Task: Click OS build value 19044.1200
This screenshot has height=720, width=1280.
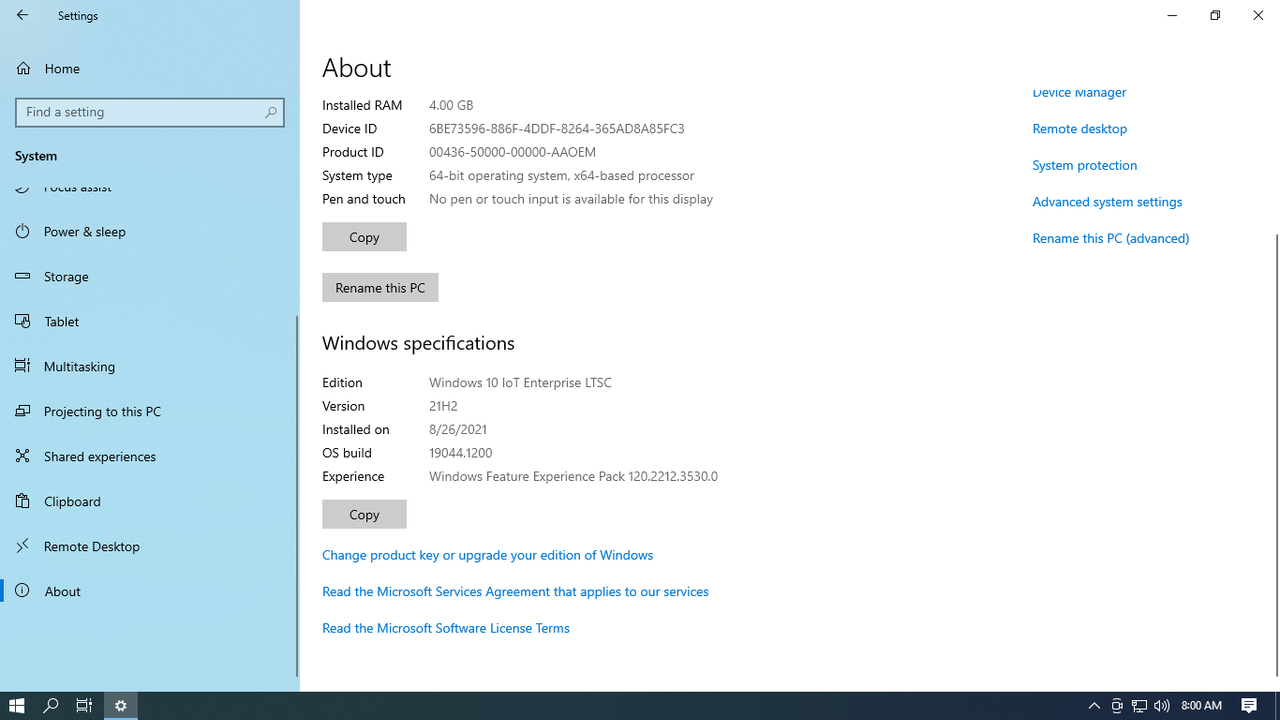Action: 460,453
